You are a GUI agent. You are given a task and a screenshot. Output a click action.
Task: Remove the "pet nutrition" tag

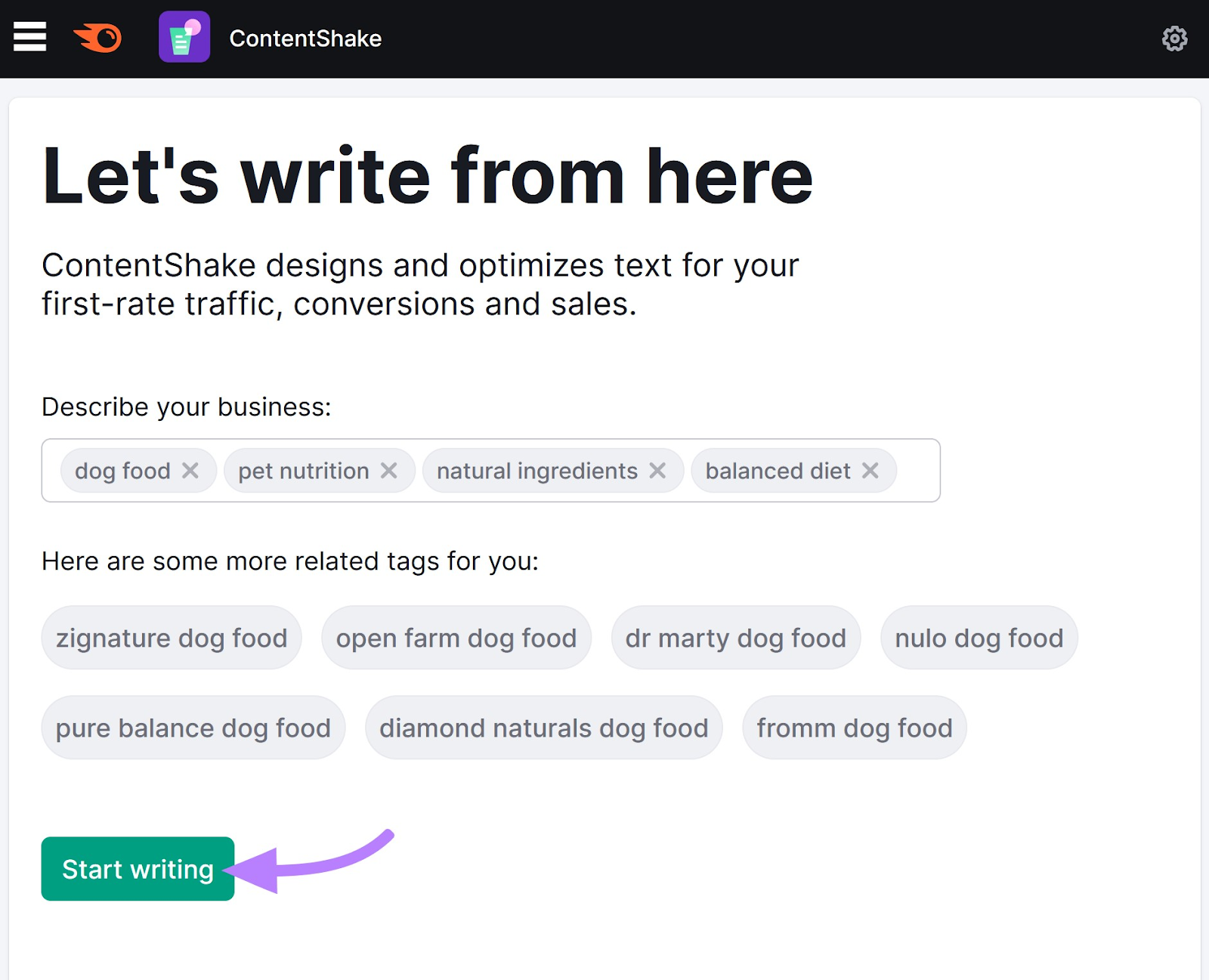click(390, 470)
